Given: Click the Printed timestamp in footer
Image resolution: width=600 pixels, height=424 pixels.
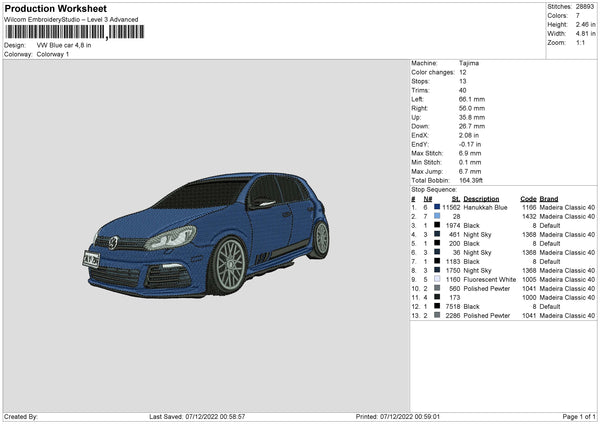Looking at the screenshot, I should [369, 417].
